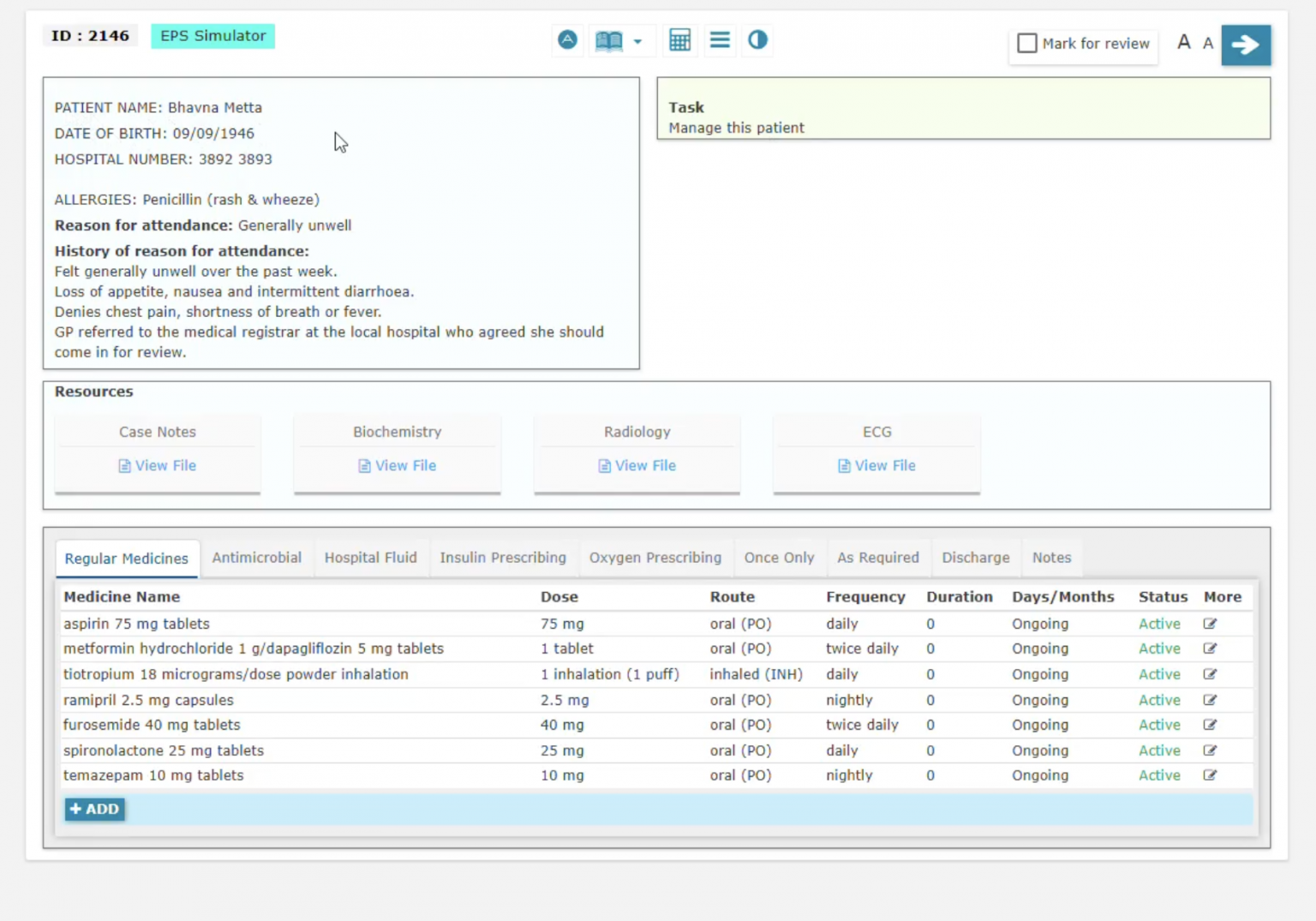Edit ramipril 2.5 mg using its pencil icon
1316x921 pixels.
(1210, 700)
